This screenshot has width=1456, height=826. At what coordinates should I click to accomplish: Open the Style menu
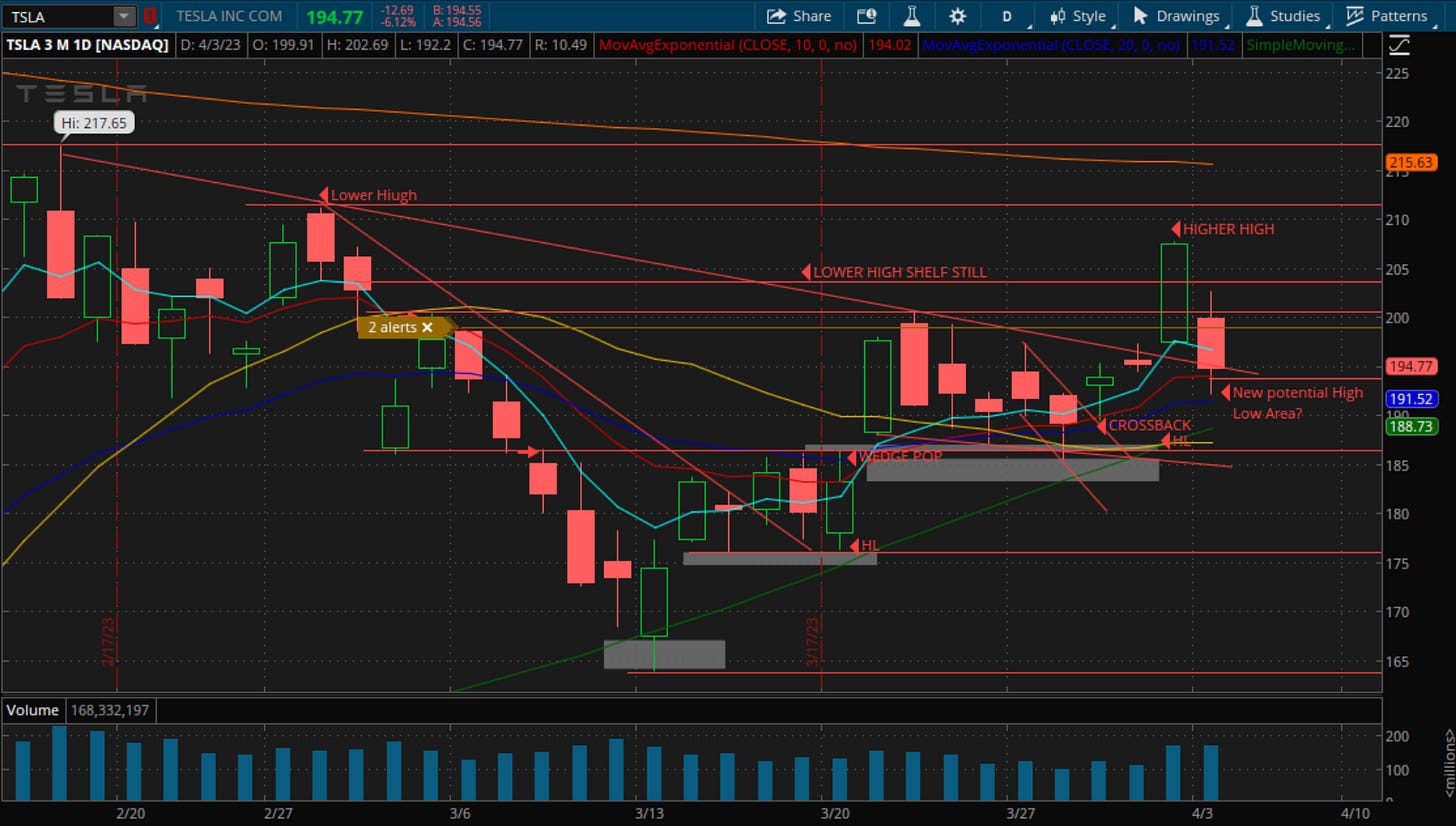coord(1078,16)
